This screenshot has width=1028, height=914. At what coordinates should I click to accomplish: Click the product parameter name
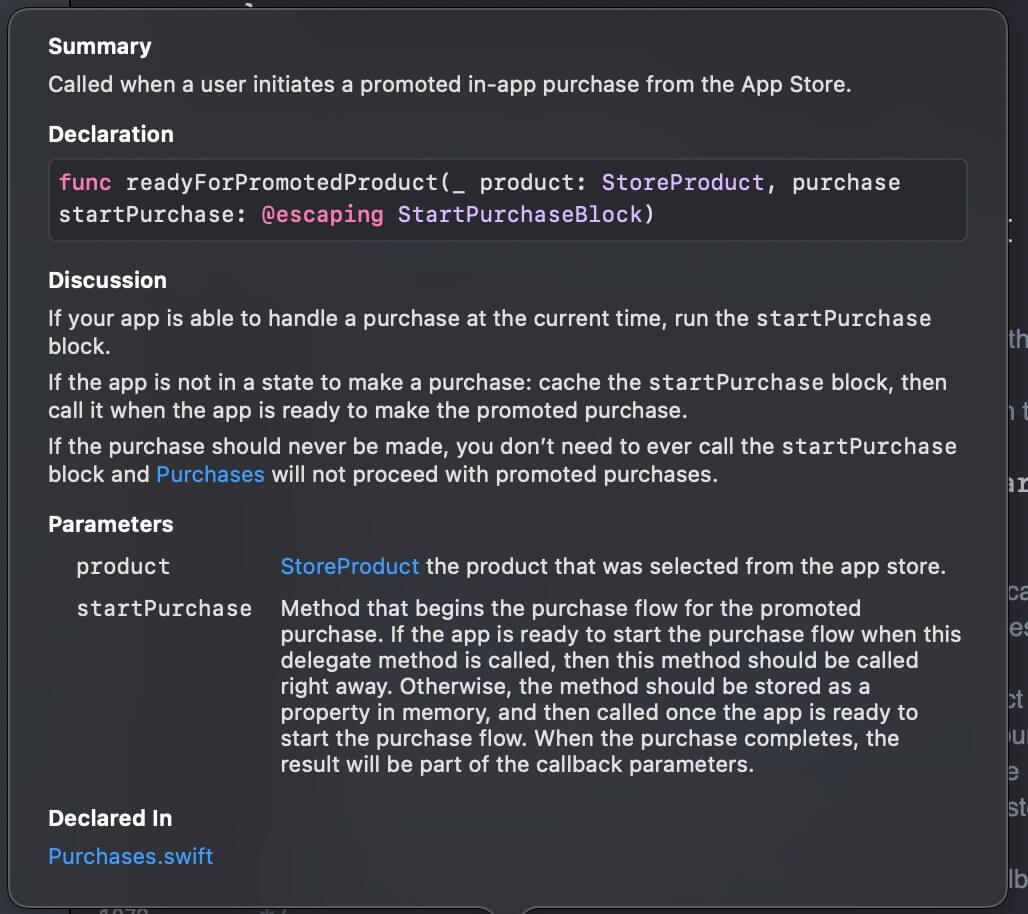(123, 566)
